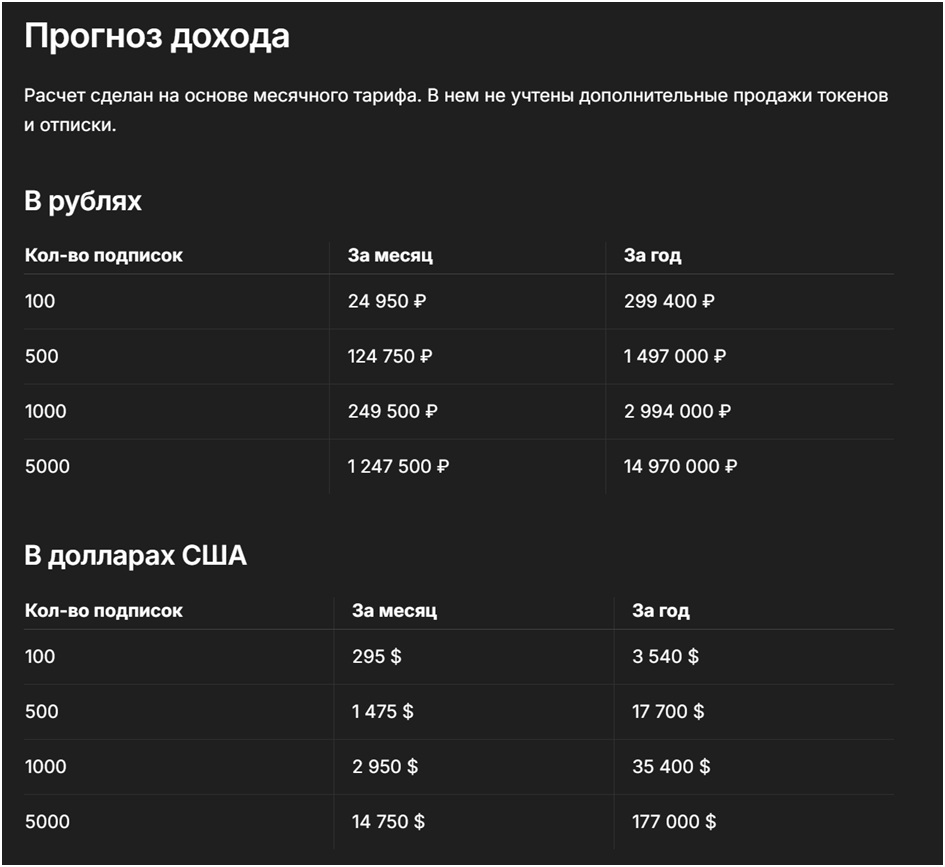The width and height of the screenshot is (945, 867).
Task: Click the "Прогноз дохода" page heading
Action: coord(157,37)
